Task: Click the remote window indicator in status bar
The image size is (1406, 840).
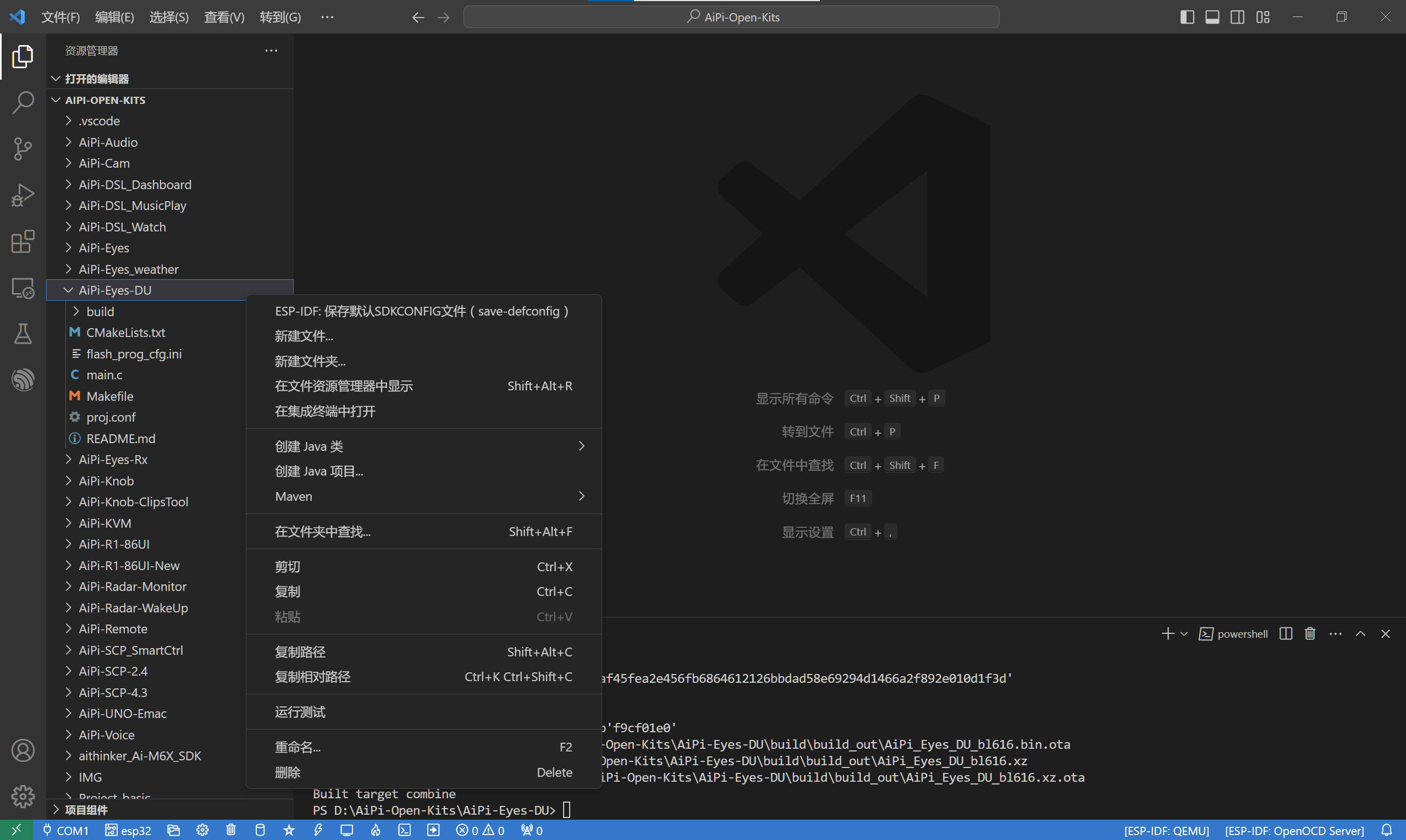Action: tap(16, 830)
